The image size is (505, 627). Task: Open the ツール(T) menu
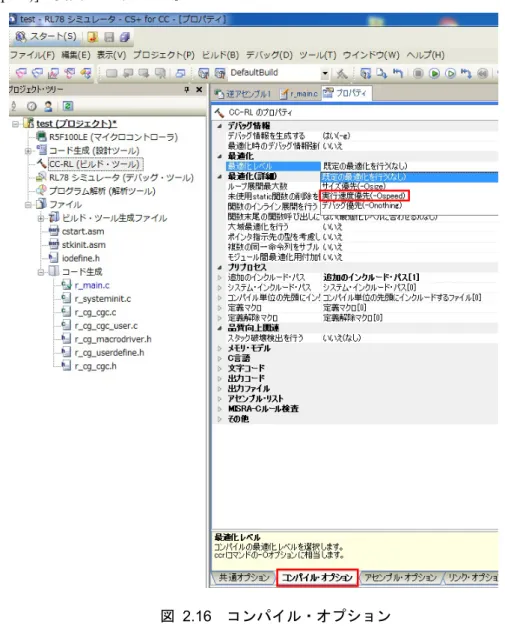317,55
